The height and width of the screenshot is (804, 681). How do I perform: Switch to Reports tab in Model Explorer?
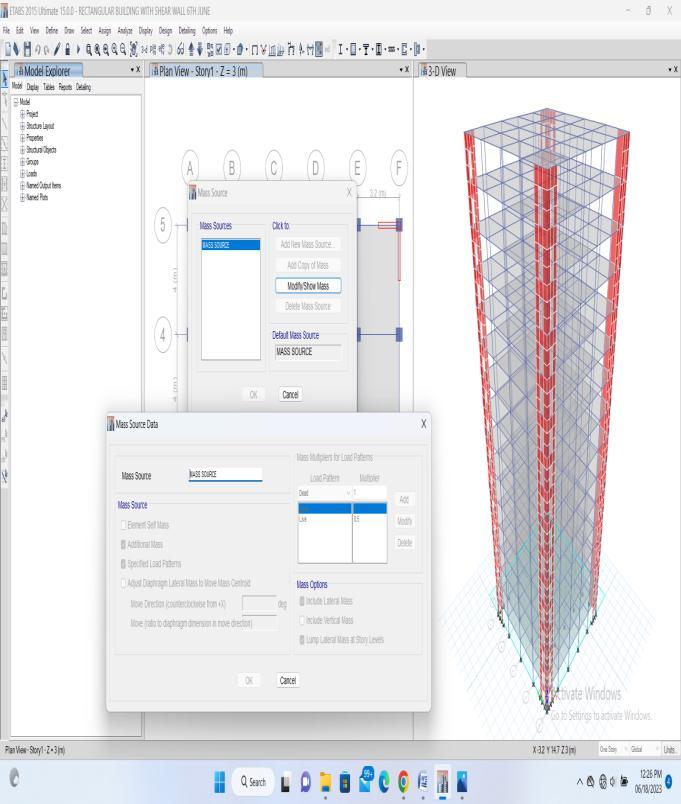point(65,87)
